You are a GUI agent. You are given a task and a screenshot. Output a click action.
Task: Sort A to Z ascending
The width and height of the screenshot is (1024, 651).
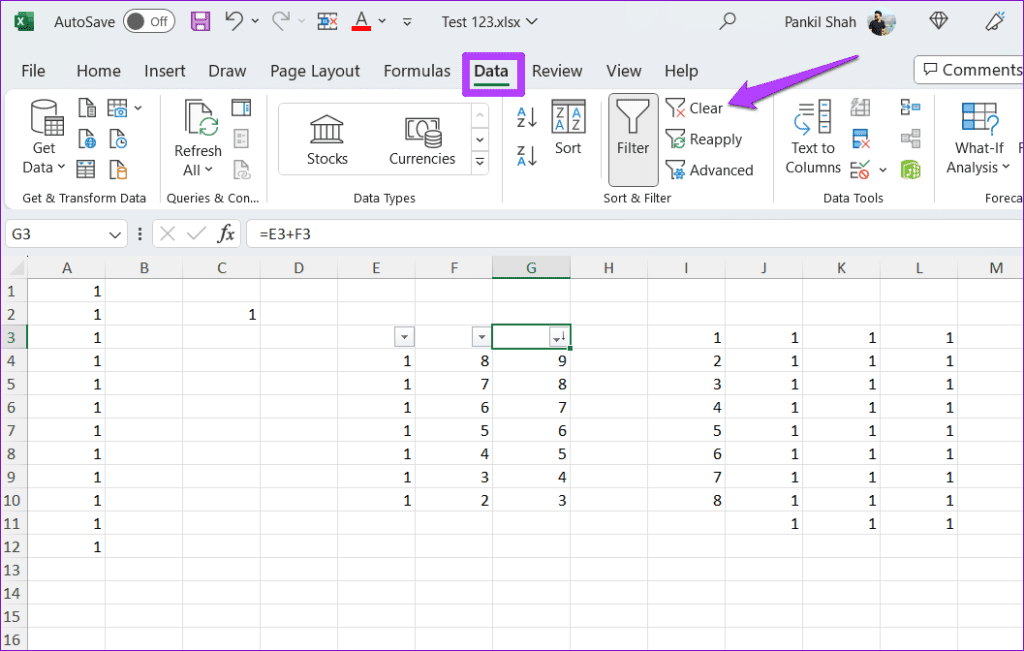pyautogui.click(x=527, y=118)
